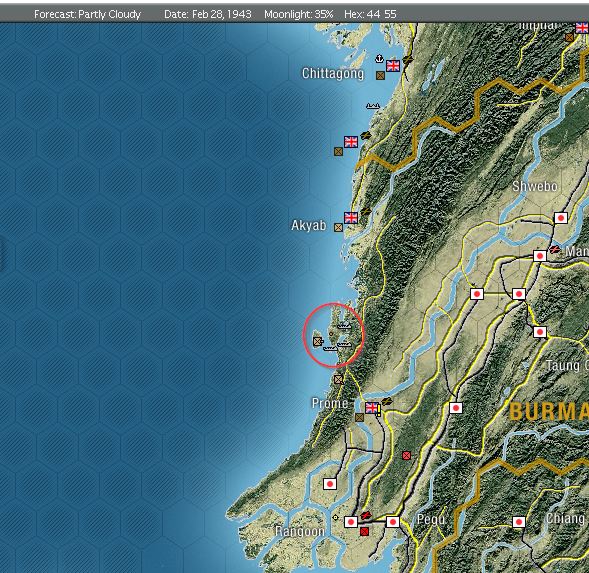Open the Japanese flag base north of Taung label
The width and height of the screenshot is (589, 573).
click(x=540, y=332)
